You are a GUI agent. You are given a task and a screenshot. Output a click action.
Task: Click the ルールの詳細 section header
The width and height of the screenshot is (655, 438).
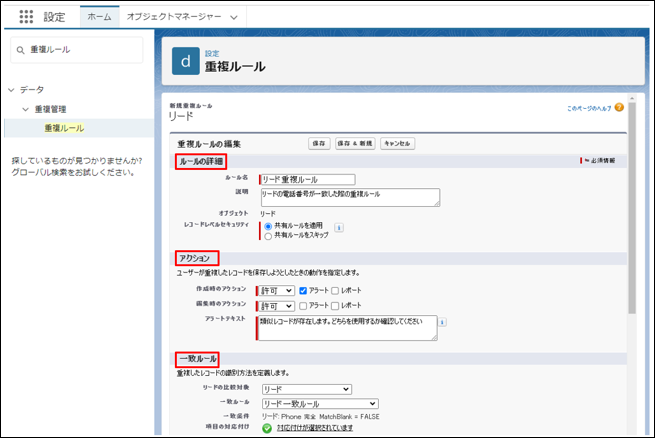(x=201, y=161)
